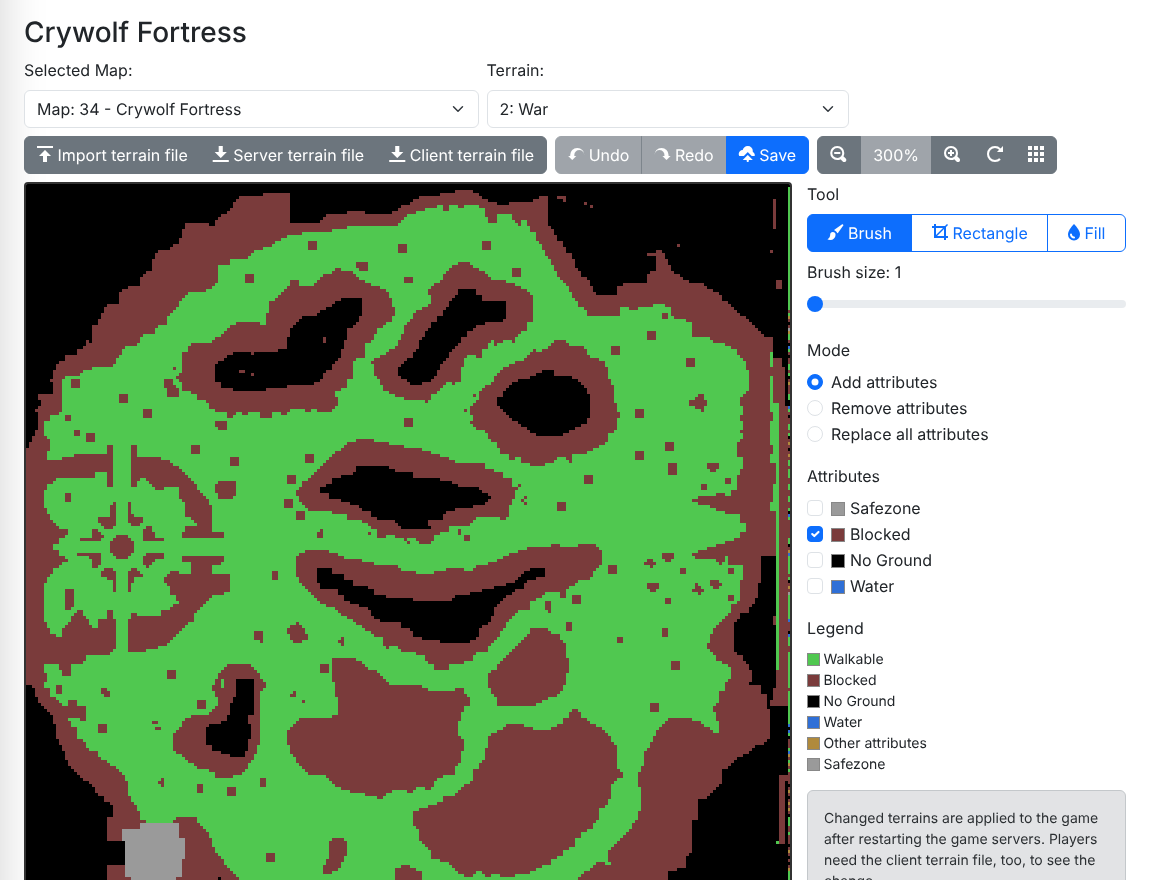Image resolution: width=1150 pixels, height=880 pixels.
Task: Click the gray Safezone attribute color swatch
Action: pos(838,509)
